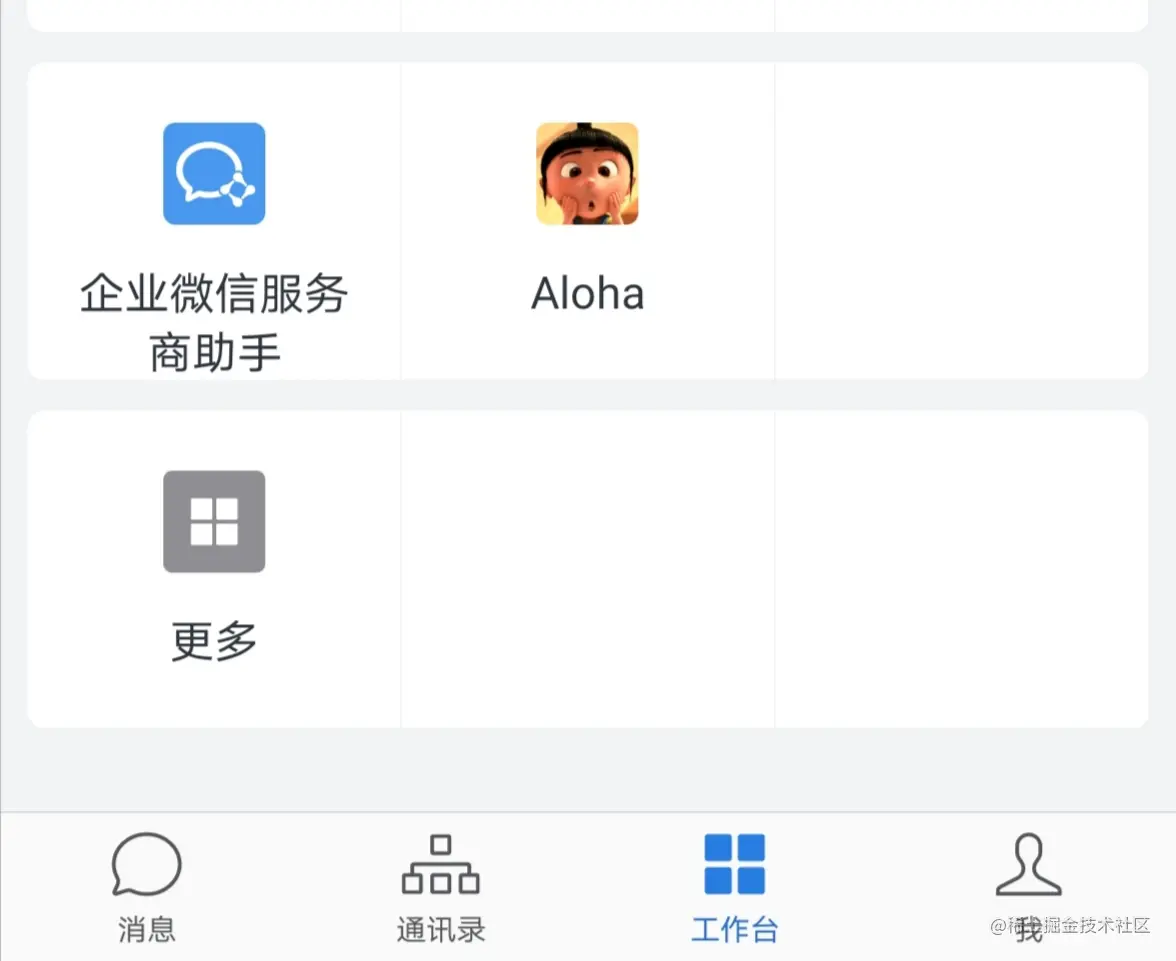Click the partially visible card at top
The height and width of the screenshot is (961, 1176).
587,15
